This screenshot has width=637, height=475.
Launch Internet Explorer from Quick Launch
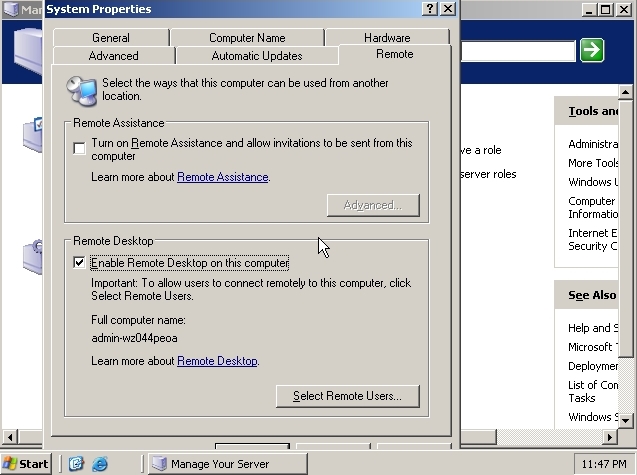pos(100,464)
